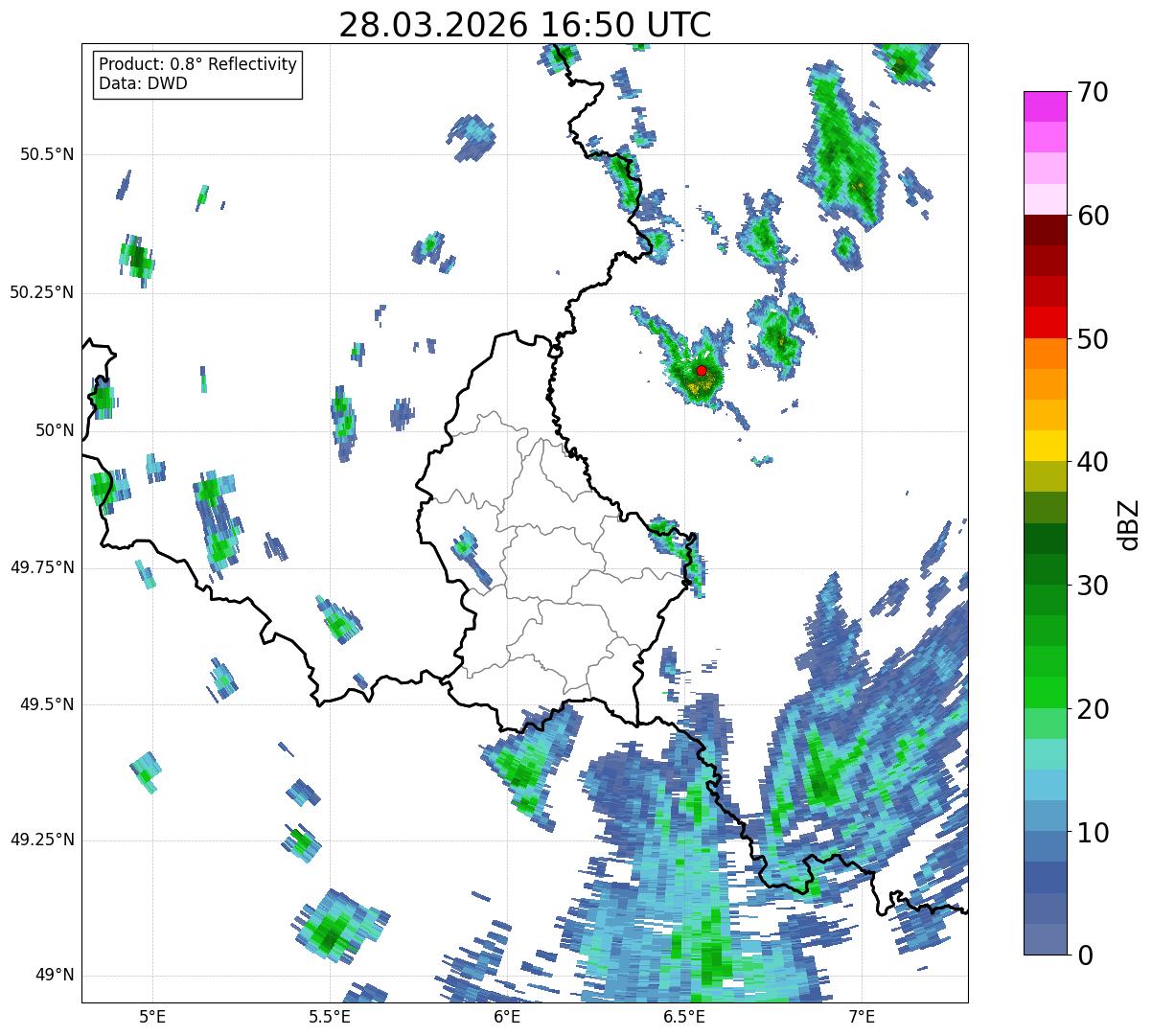Click the '49°N' latitude label
This screenshot has height=1036, width=1152.
coord(56,975)
